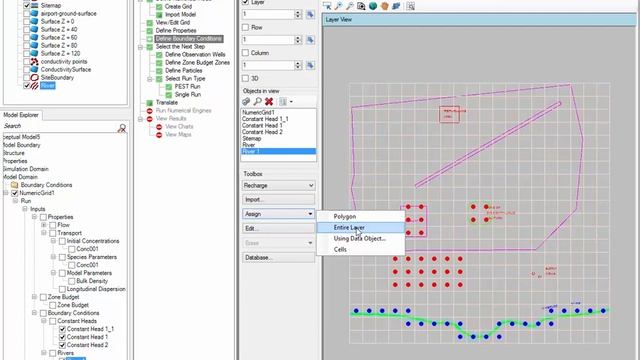
Task: Click the zoom in magnifier tool
Action: point(338,6)
